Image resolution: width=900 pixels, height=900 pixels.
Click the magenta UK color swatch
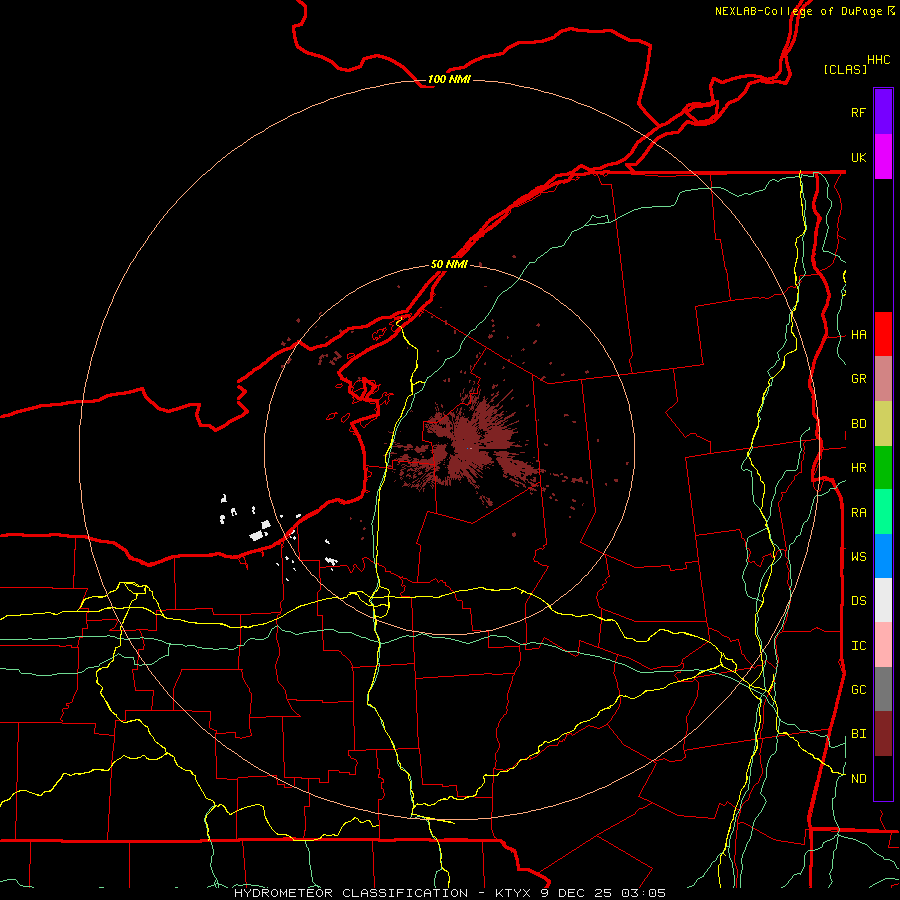pos(883,157)
